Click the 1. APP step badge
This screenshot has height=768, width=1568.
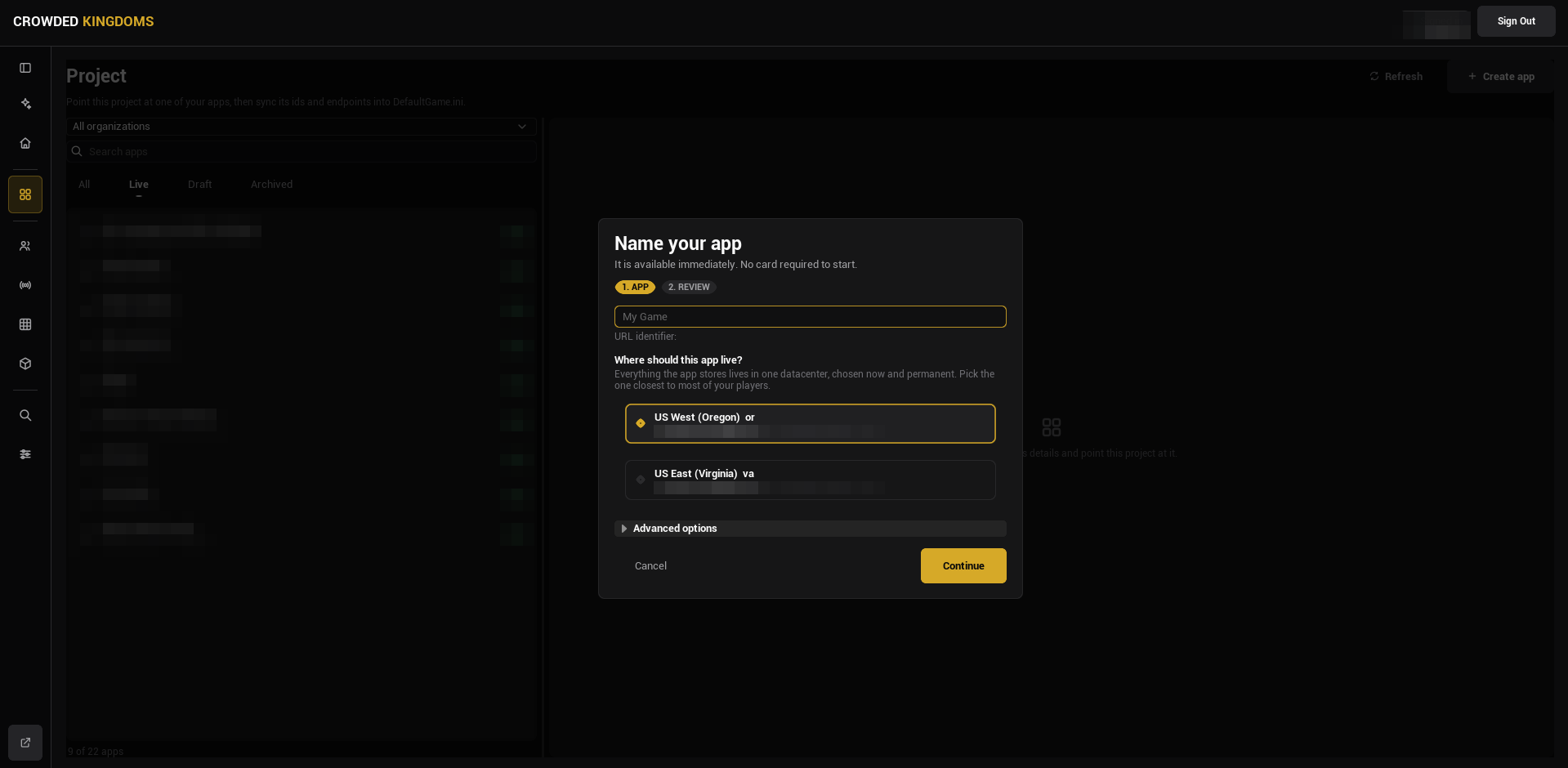pyautogui.click(x=635, y=288)
